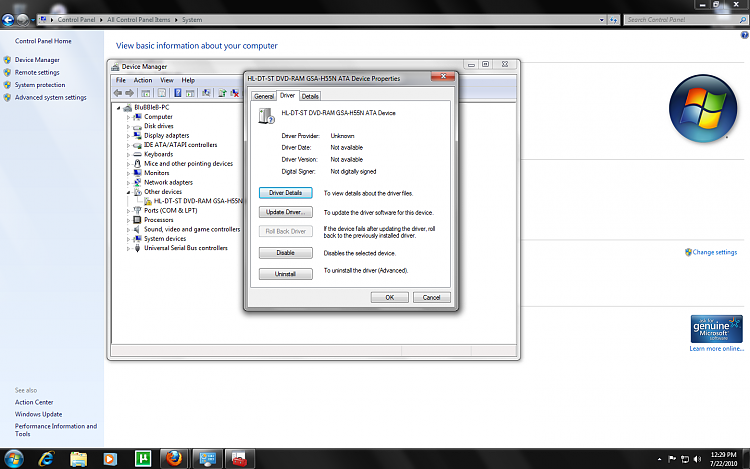Open Performance Information and Tools link
This screenshot has height=469, width=750.
coord(55,430)
